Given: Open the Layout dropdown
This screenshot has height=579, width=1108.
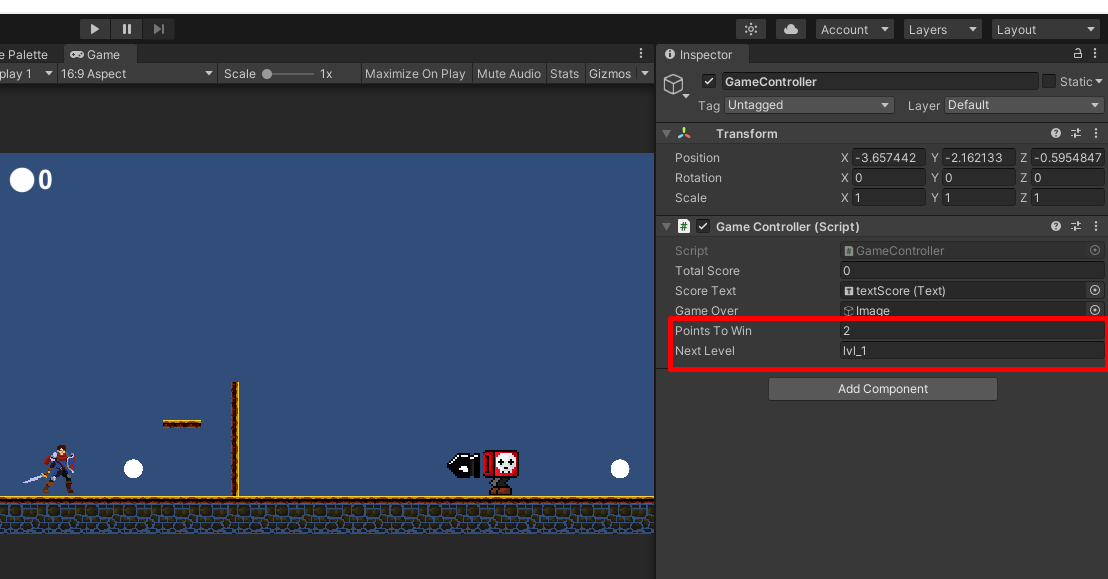Looking at the screenshot, I should coord(1045,30).
